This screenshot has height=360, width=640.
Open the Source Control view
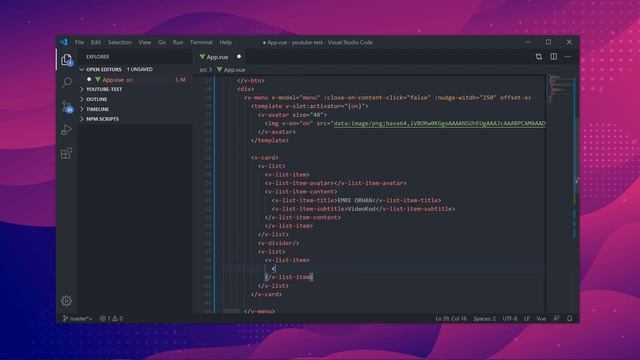(x=67, y=107)
